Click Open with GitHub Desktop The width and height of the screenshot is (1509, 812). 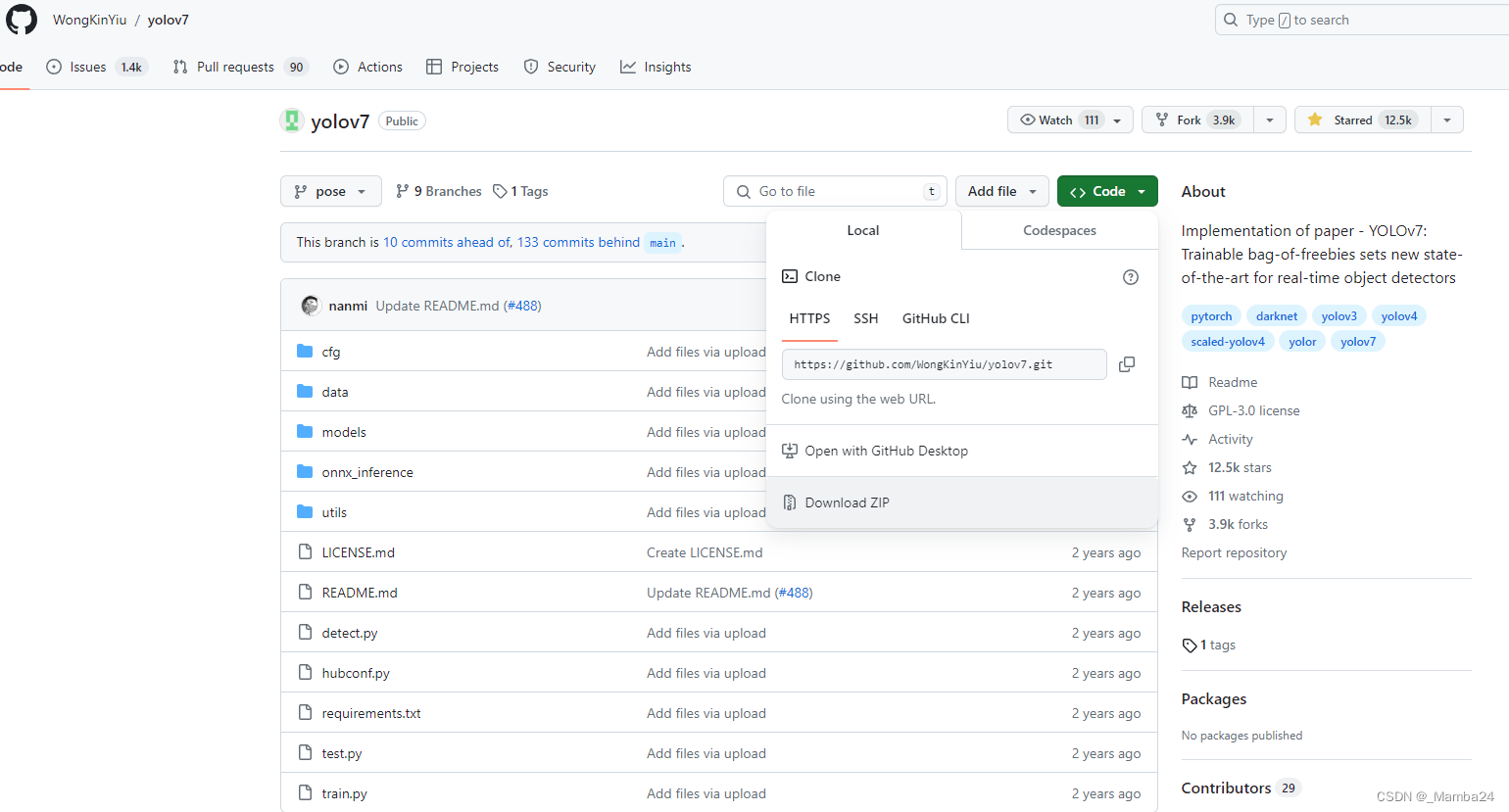pyautogui.click(x=961, y=451)
